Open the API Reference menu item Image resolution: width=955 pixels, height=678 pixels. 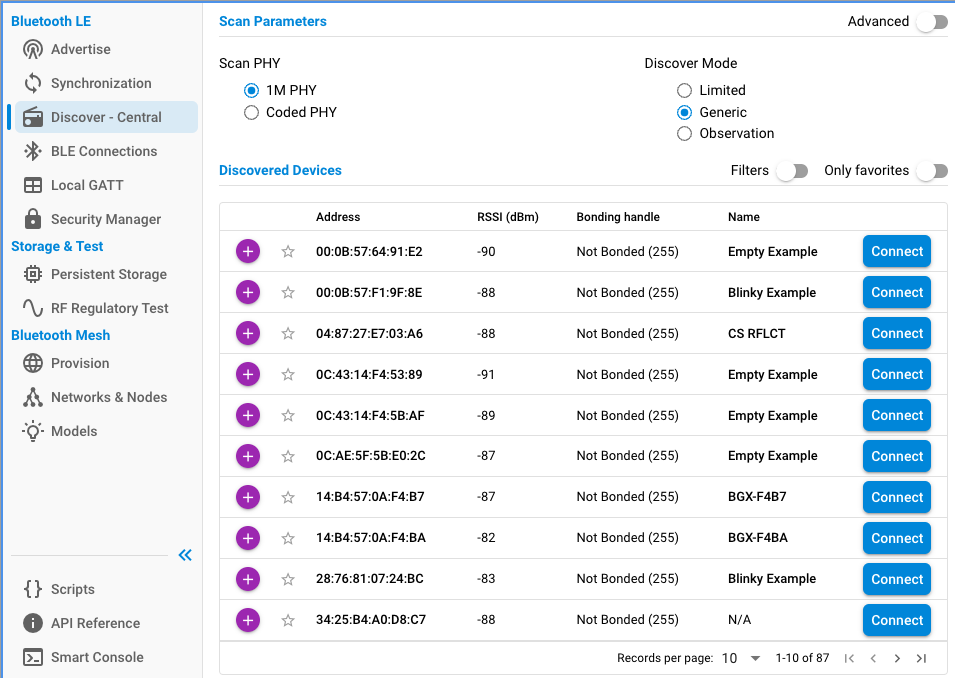click(95, 624)
